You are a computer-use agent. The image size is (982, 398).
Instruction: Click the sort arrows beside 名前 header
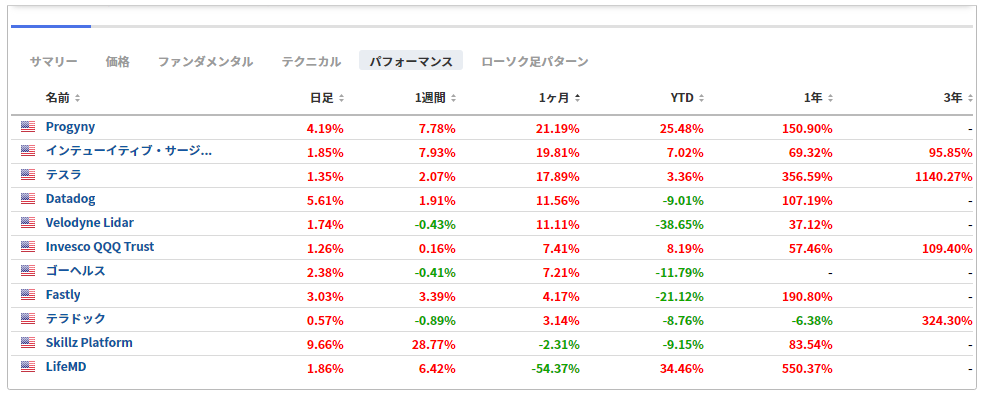tap(78, 98)
